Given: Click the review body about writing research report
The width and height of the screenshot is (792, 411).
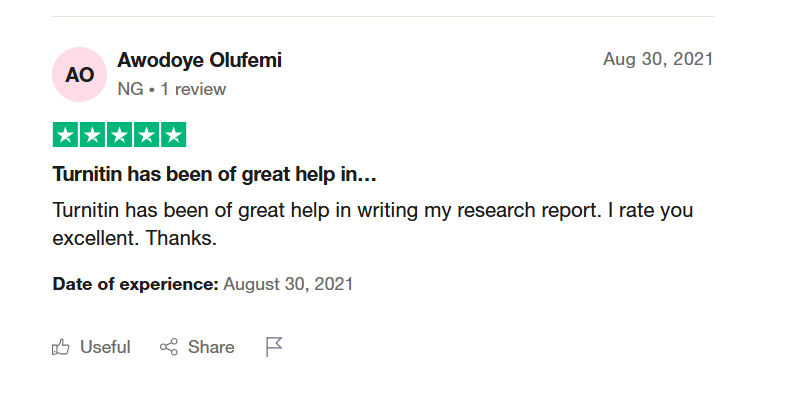Looking at the screenshot, I should tap(373, 224).
